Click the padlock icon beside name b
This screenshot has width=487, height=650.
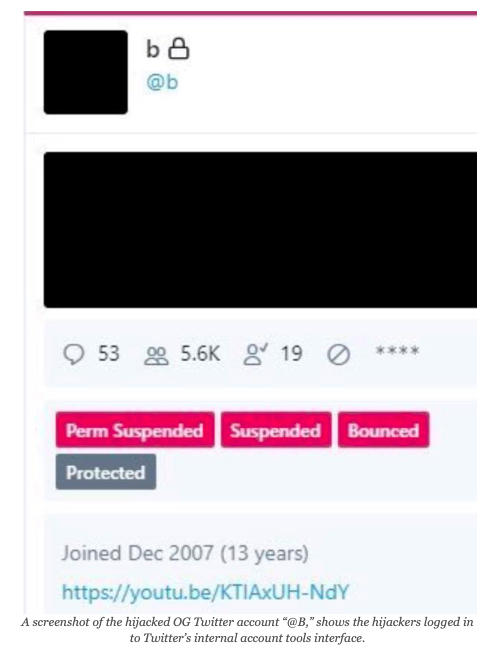[179, 49]
